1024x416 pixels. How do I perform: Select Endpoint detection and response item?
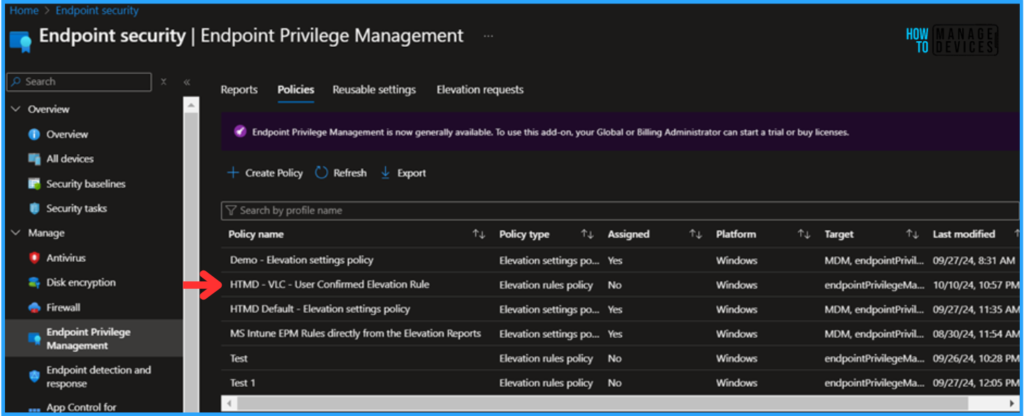pyautogui.click(x=99, y=377)
